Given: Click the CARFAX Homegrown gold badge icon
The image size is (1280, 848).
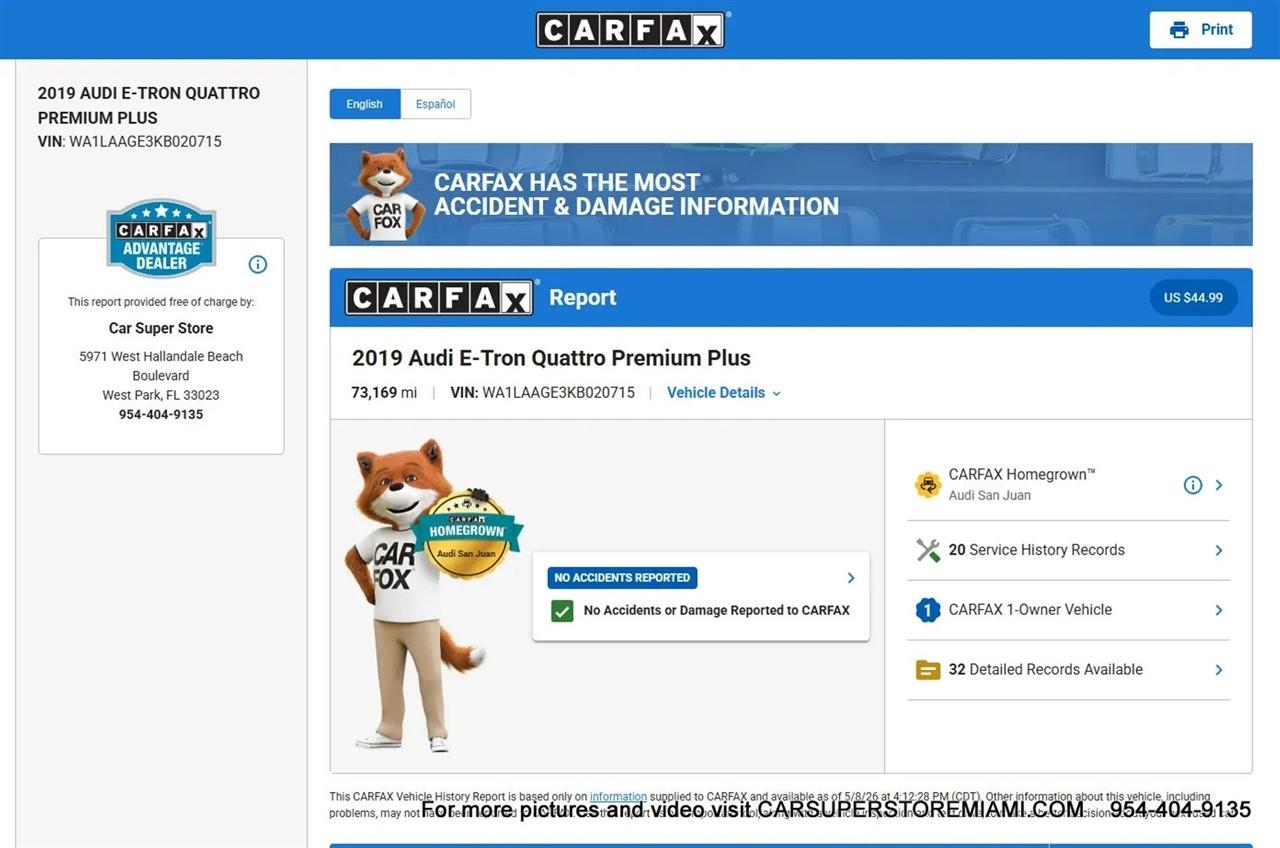Looking at the screenshot, I should 928,485.
